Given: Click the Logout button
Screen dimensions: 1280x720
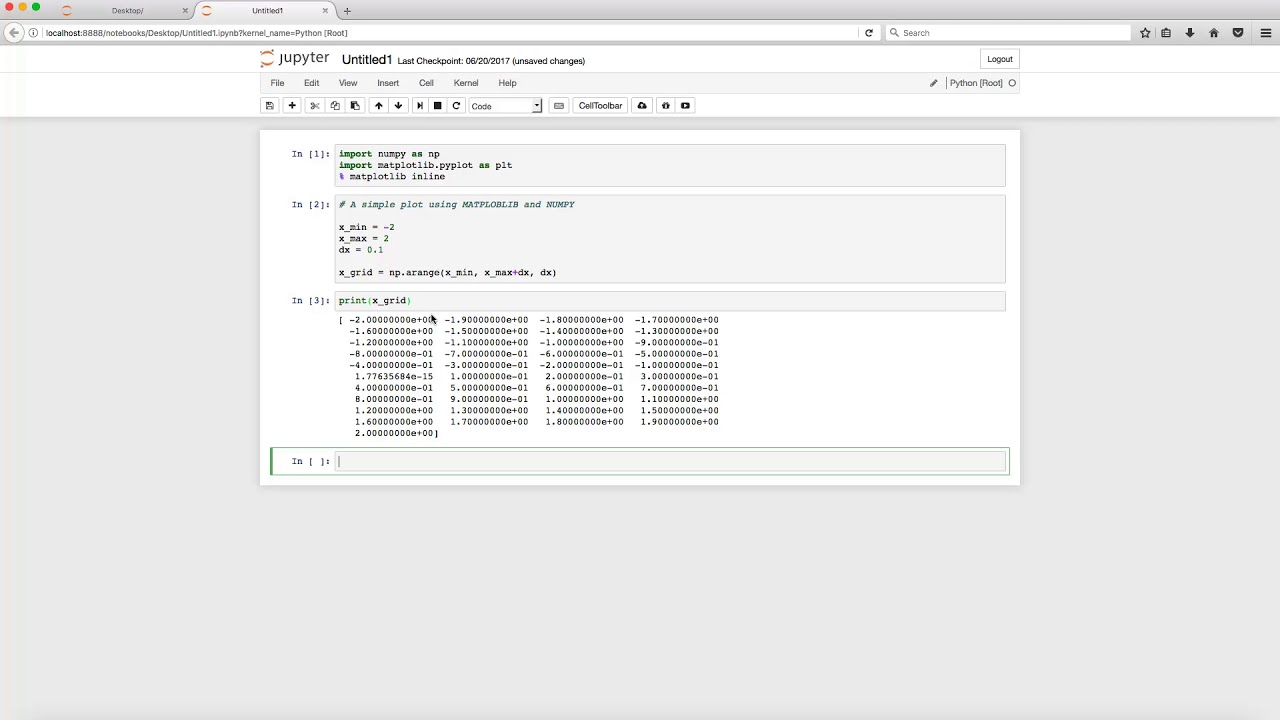Looking at the screenshot, I should click(x=1000, y=59).
